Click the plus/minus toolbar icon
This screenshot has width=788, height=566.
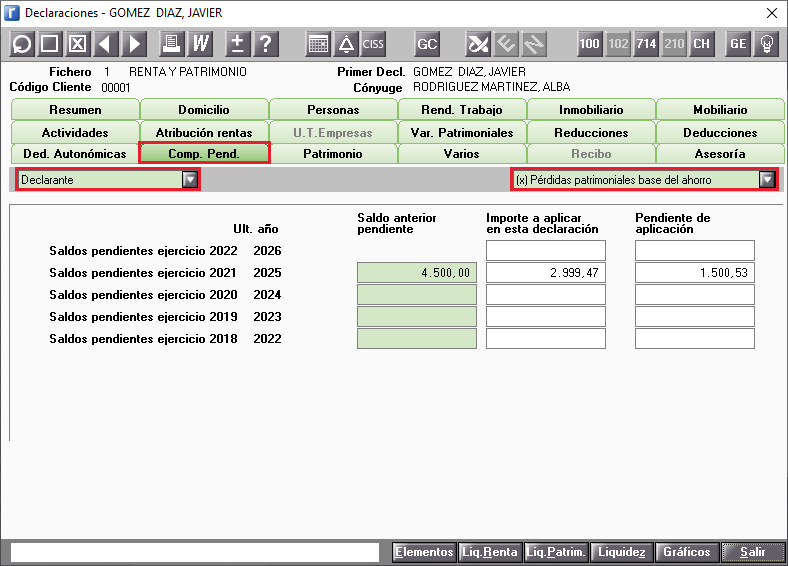click(238, 44)
